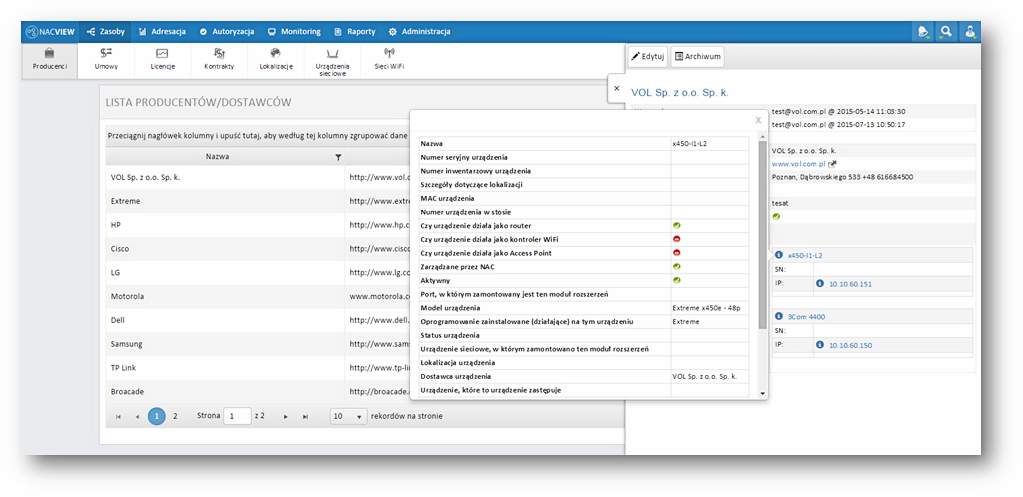This screenshot has height=497, width=1023.
Task: Click the Edytuj button
Action: [648, 57]
